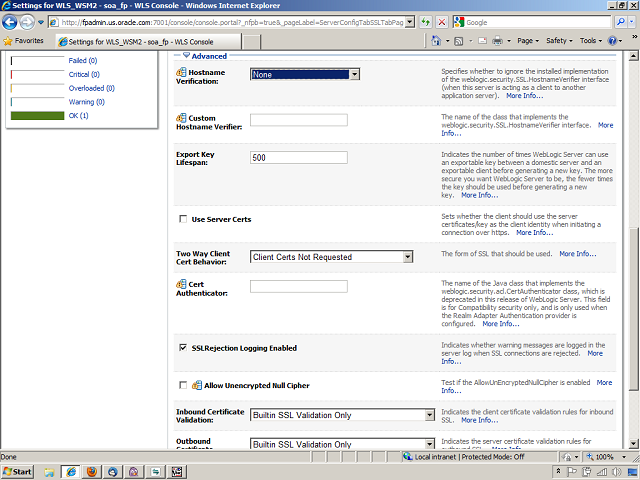Select the WLS Console browser tab
640x480 pixels.
coord(148,42)
